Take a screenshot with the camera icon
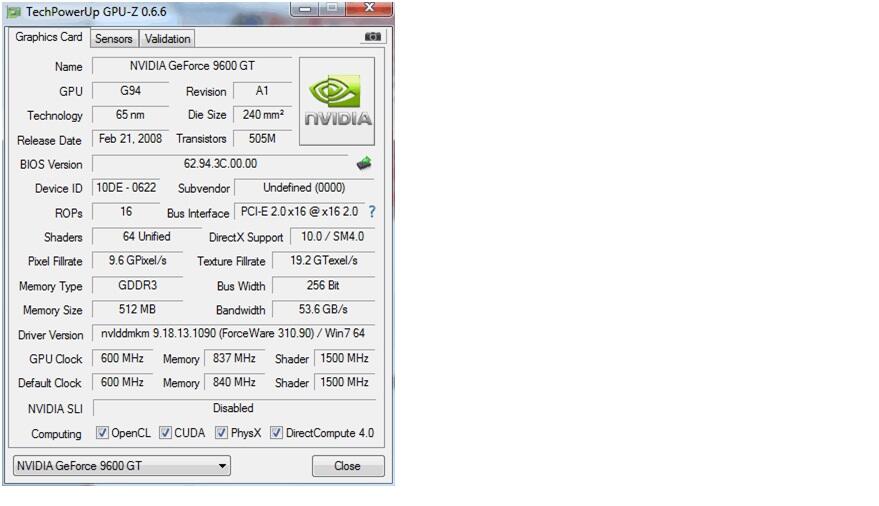The image size is (879, 506). [x=373, y=36]
